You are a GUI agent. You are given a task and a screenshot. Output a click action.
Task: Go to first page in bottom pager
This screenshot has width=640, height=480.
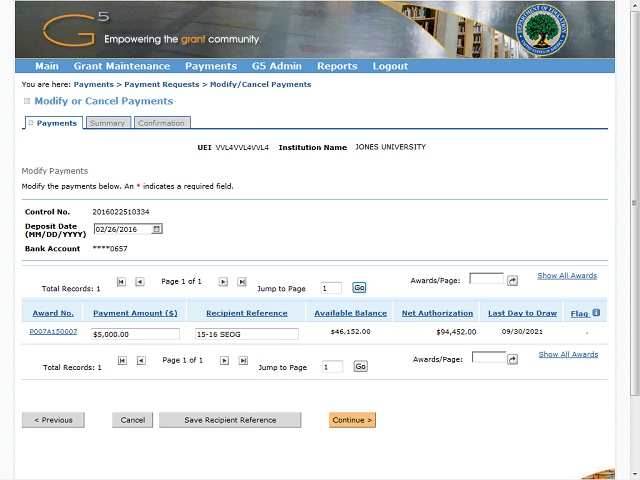(122, 360)
